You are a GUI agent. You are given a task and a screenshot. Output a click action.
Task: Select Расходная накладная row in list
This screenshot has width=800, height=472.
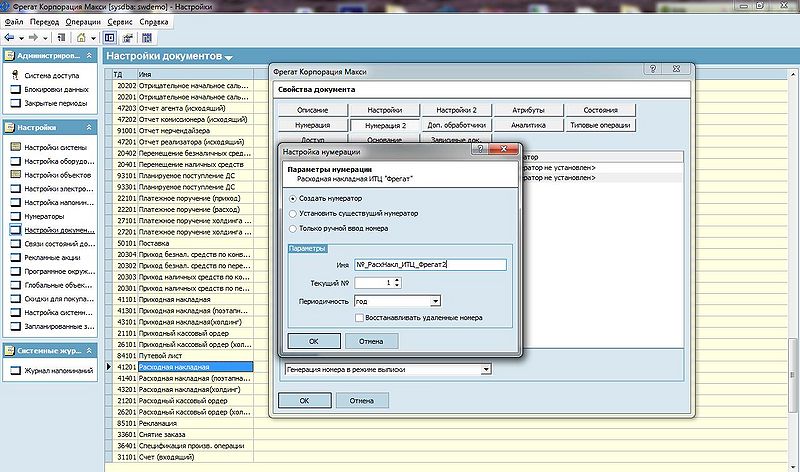click(x=195, y=366)
